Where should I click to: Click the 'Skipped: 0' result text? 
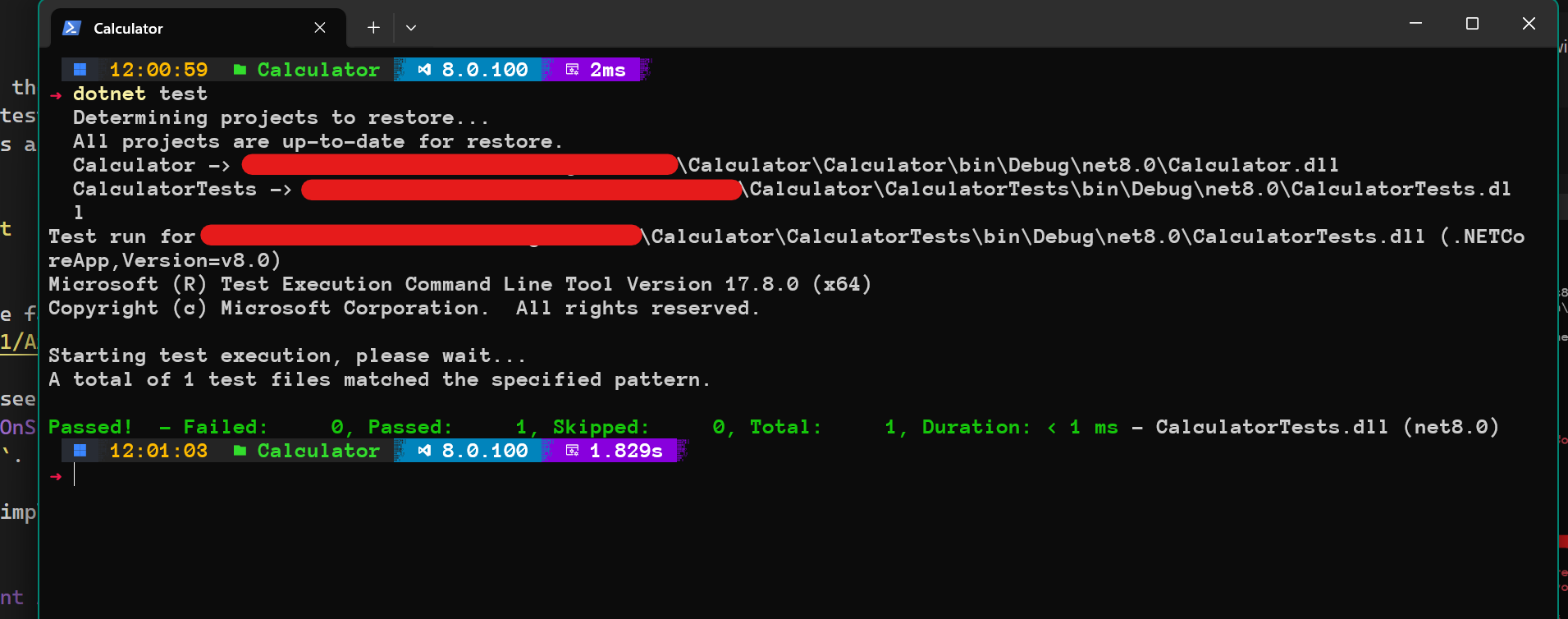pyautogui.click(x=642, y=427)
